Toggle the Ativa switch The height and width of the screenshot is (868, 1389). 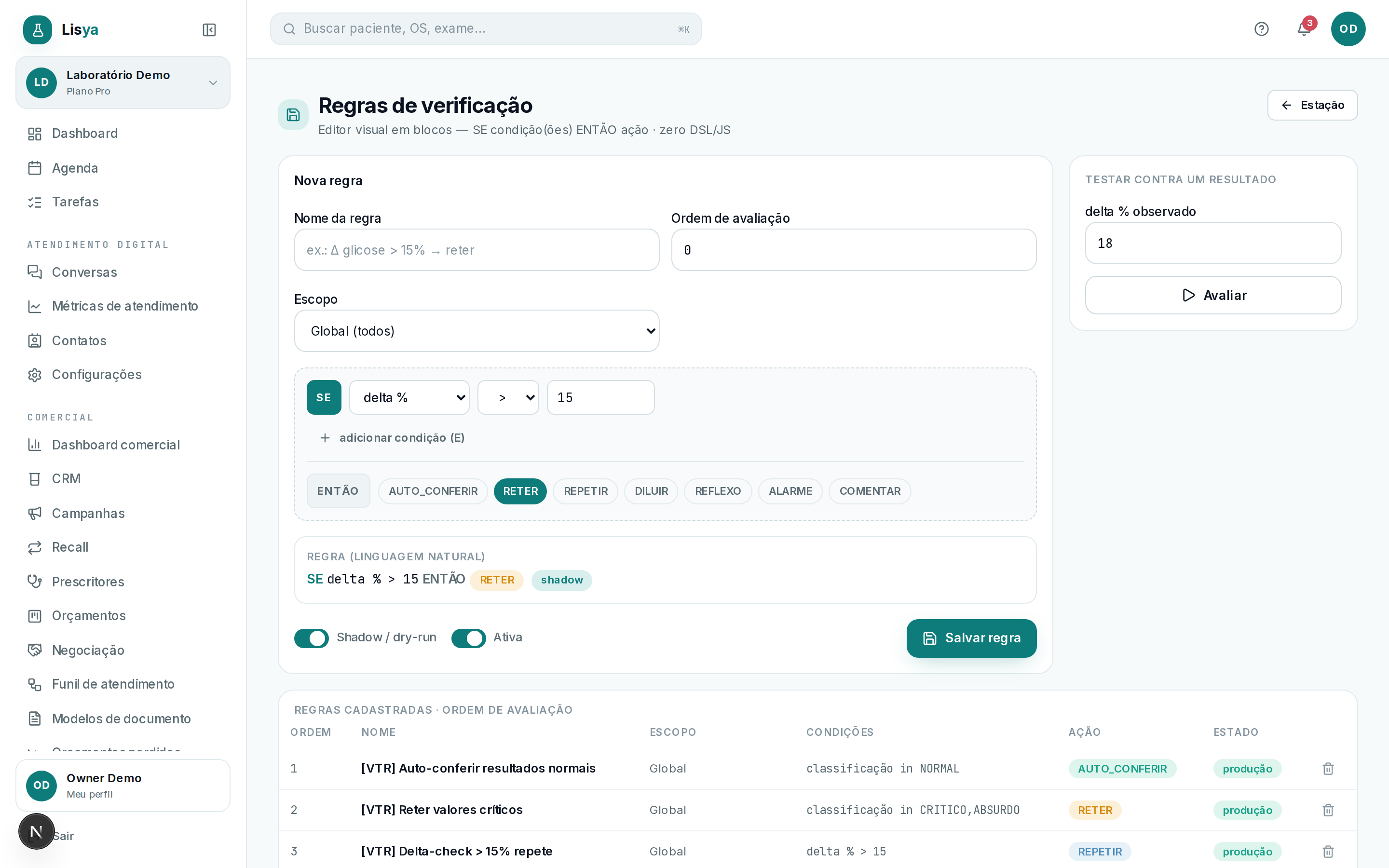(468, 638)
